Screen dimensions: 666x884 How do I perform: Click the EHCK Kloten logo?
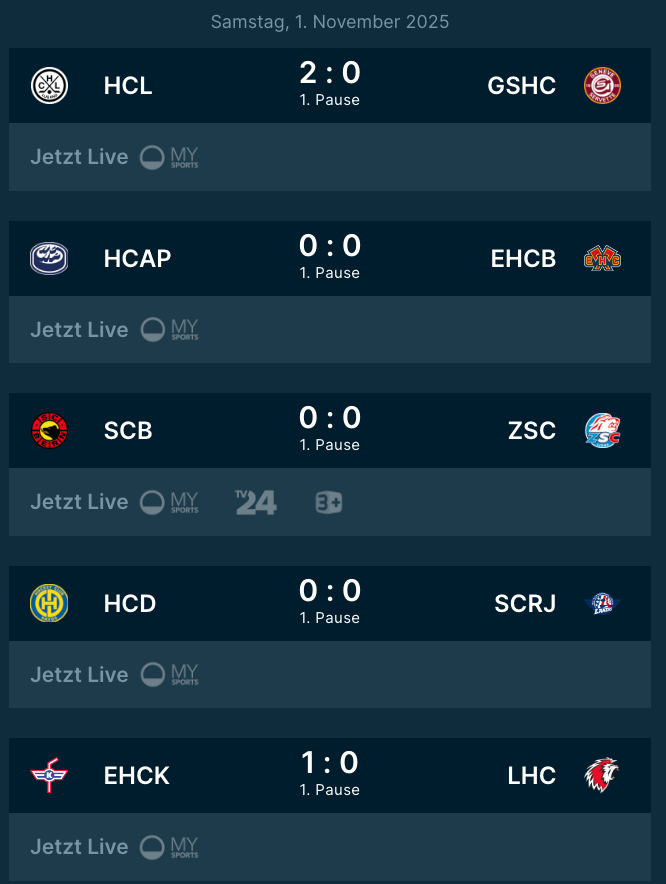(x=49, y=776)
